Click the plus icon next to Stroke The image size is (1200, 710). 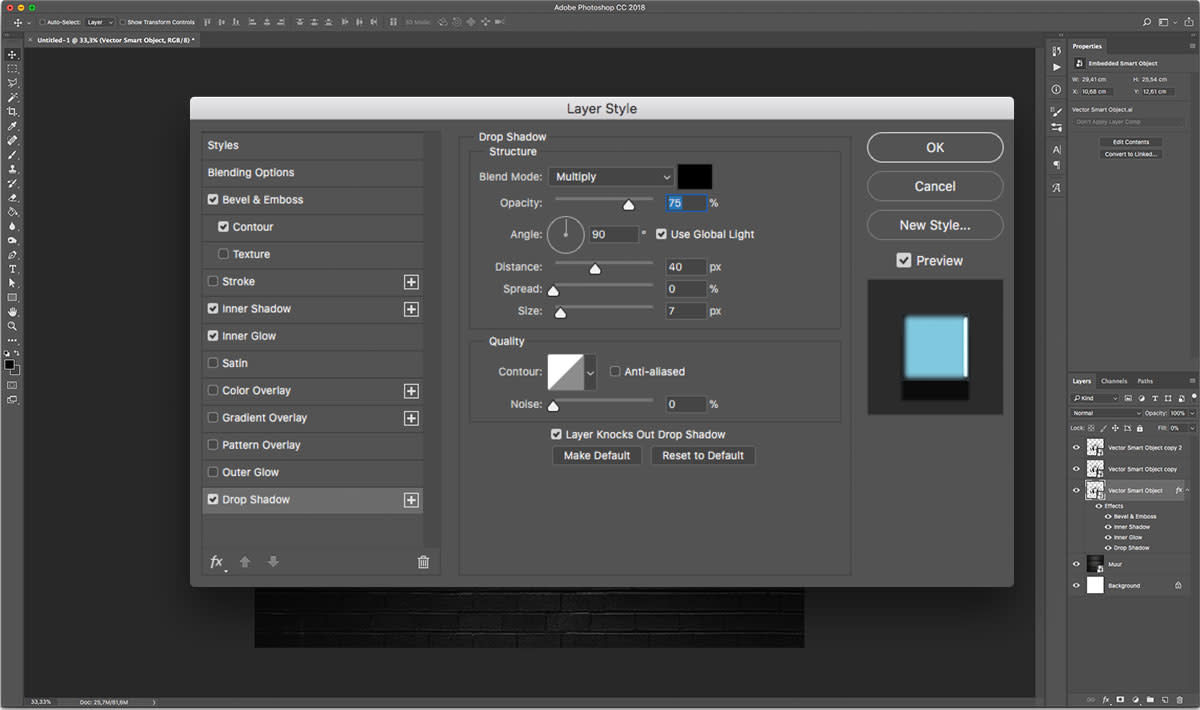coord(411,282)
